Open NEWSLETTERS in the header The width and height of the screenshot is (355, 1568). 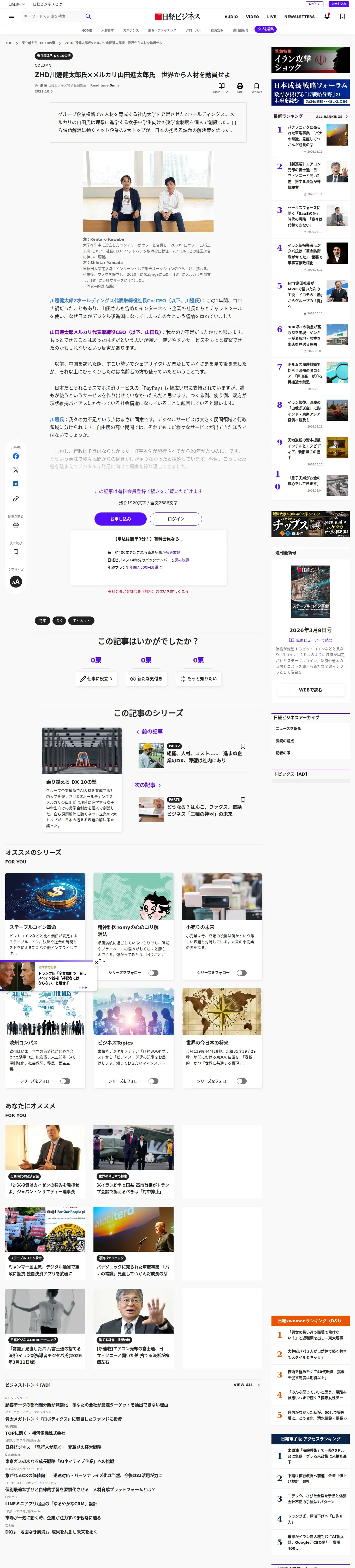click(299, 16)
